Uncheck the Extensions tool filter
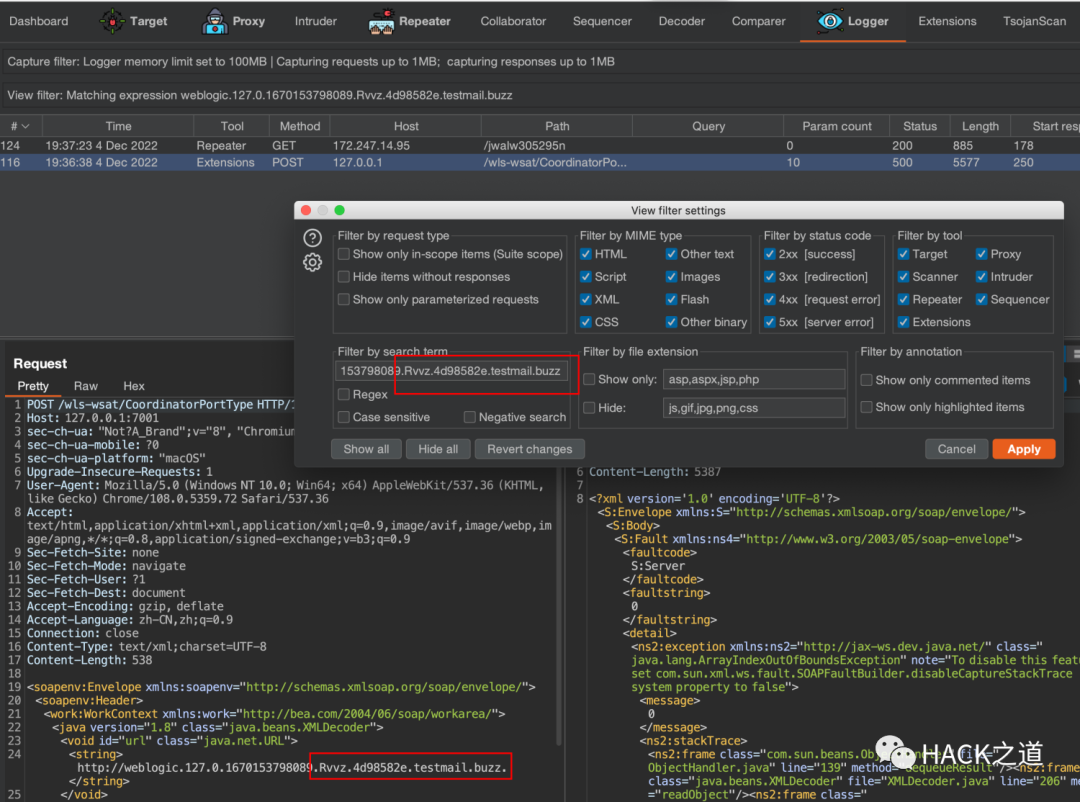1080x802 pixels. [x=903, y=322]
